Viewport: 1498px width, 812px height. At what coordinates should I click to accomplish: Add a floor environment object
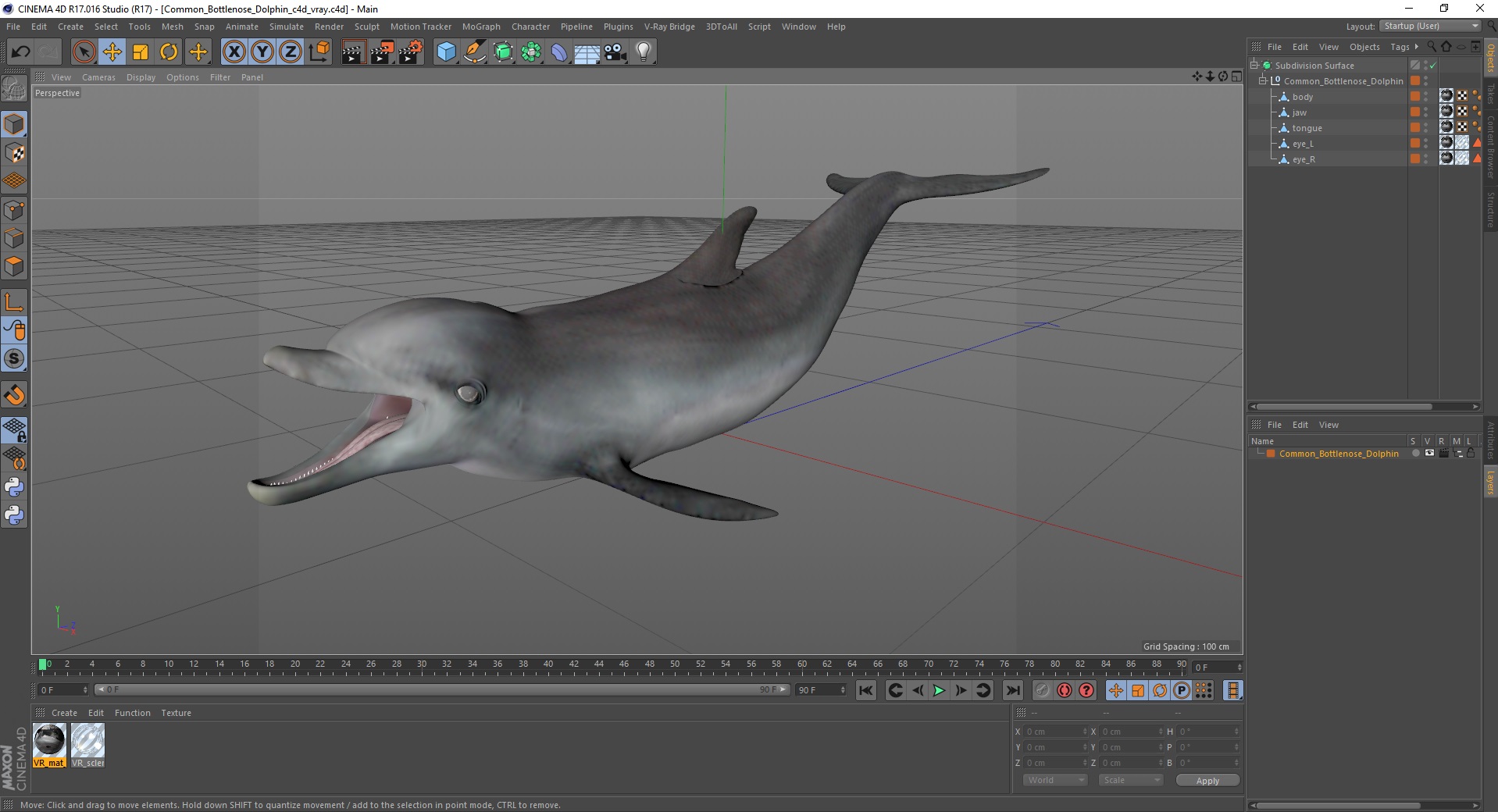587,52
